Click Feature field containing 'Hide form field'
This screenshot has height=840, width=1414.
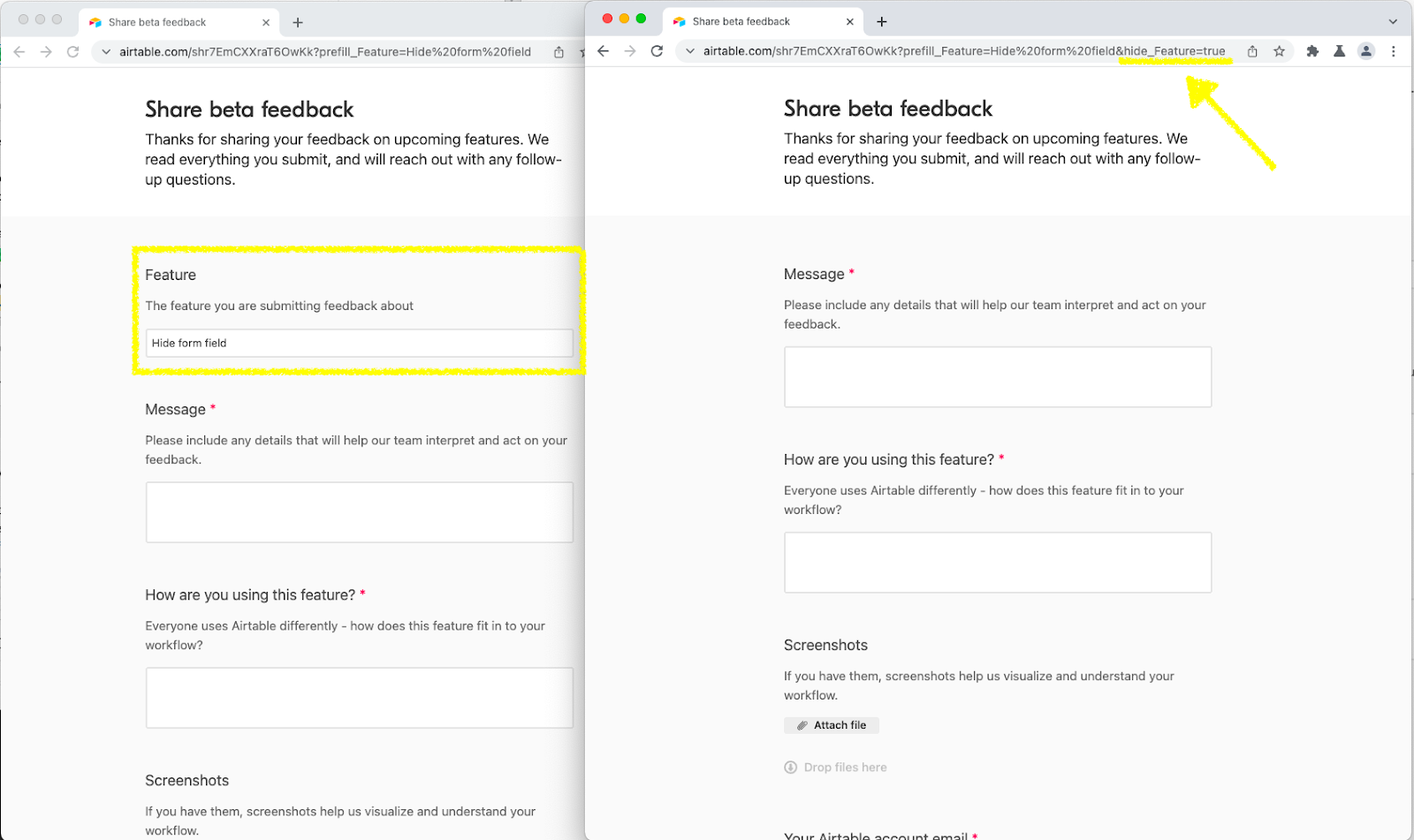coord(360,343)
